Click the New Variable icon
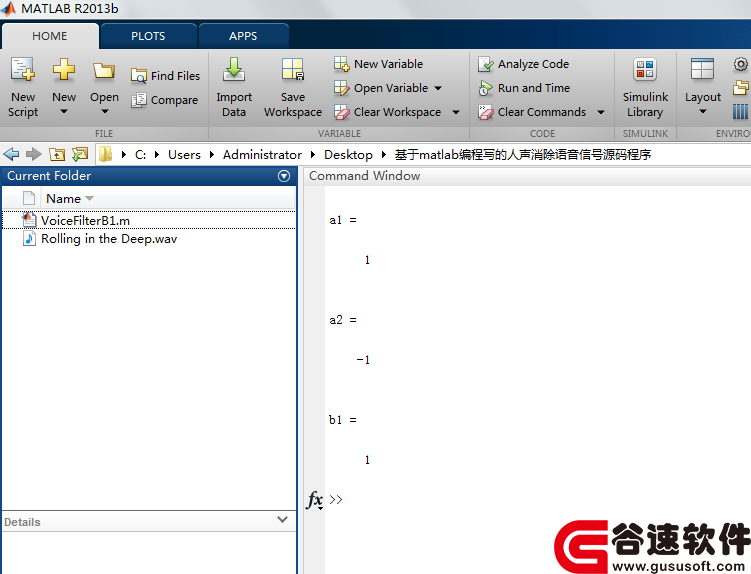 [x=342, y=64]
